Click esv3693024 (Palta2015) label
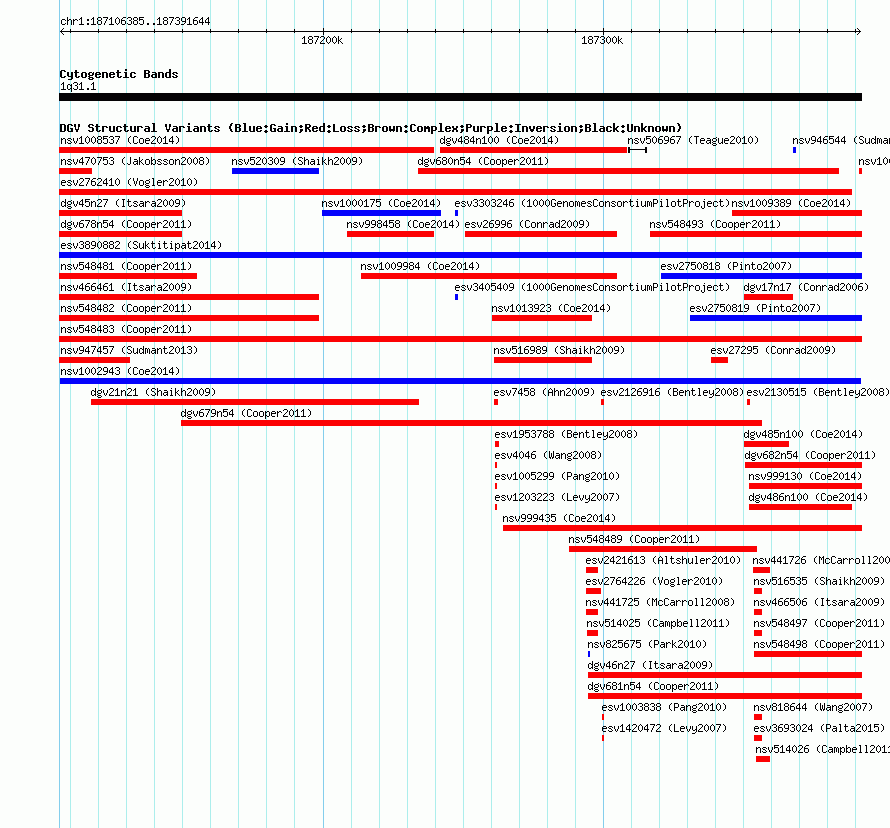 pyautogui.click(x=819, y=728)
